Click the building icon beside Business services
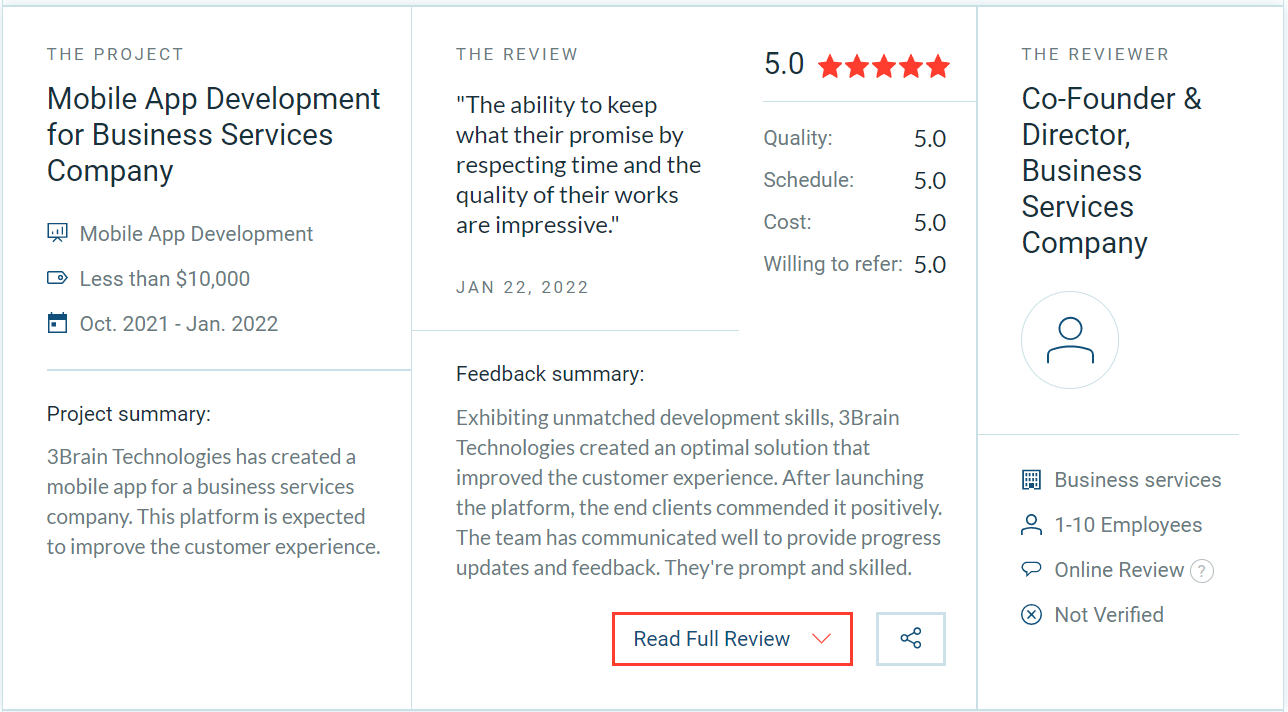Viewport: 1288px width, 712px height. coord(1031,480)
